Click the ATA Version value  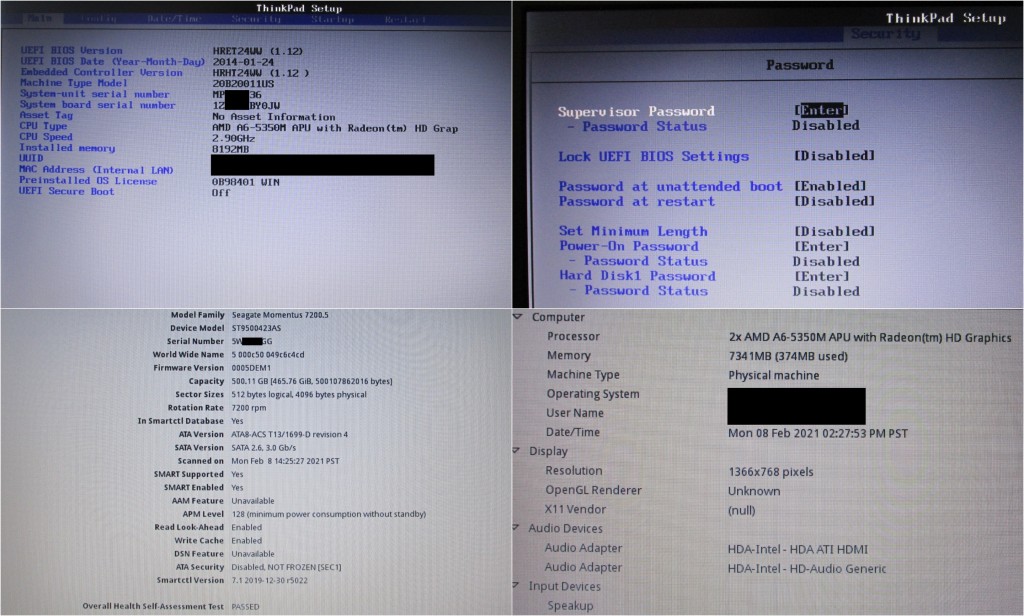[289, 434]
